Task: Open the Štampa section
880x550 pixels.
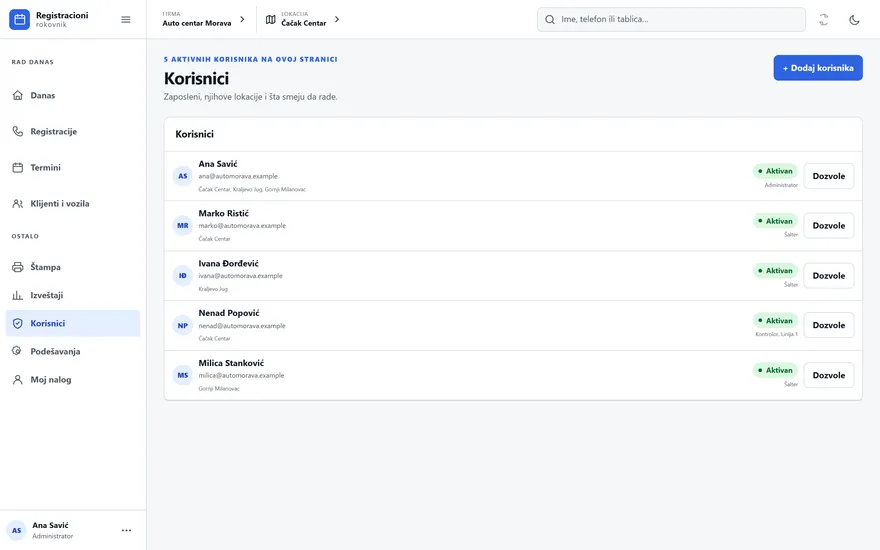Action: pyautogui.click(x=73, y=267)
